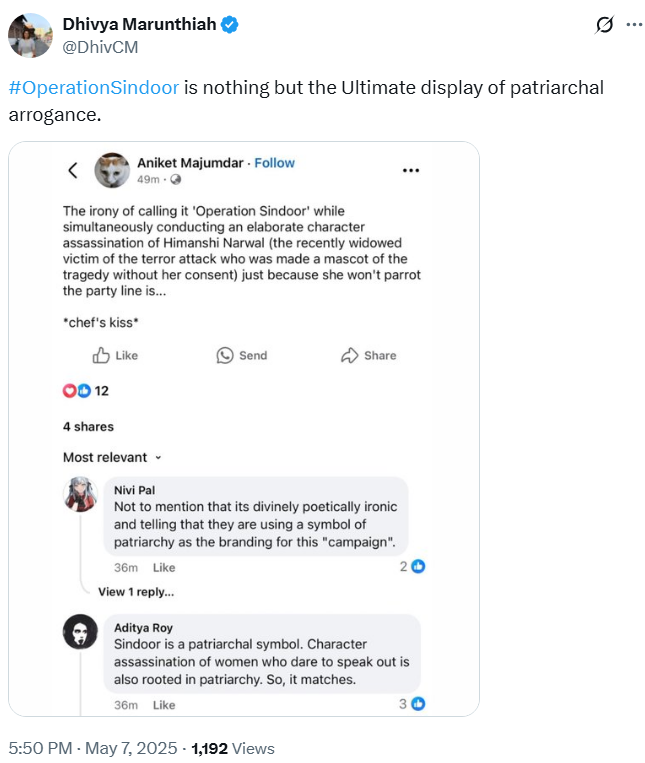The image size is (645, 763).
Task: Open the Facebook post's three-dot options
Action: coord(411,170)
